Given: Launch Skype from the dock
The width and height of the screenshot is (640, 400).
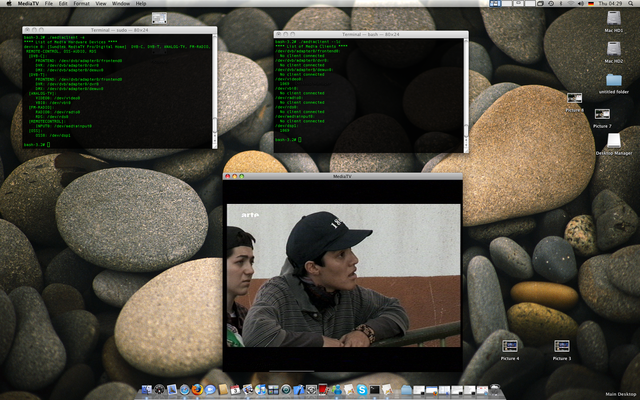Looking at the screenshot, I should click(x=362, y=390).
